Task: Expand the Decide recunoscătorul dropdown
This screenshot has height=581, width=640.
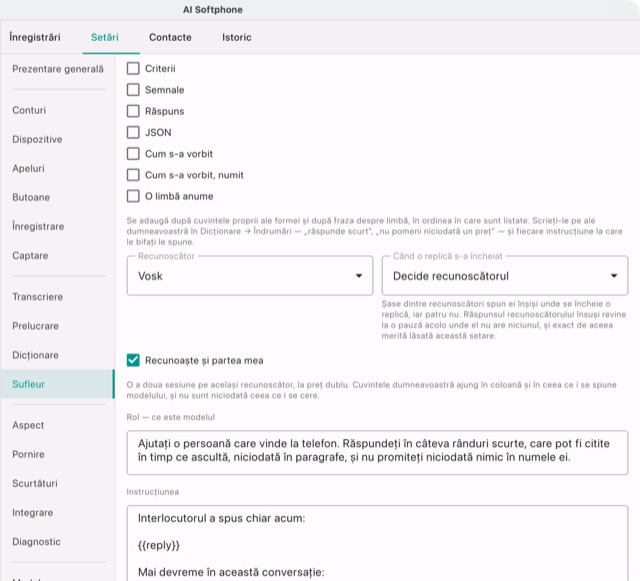Action: (x=504, y=276)
